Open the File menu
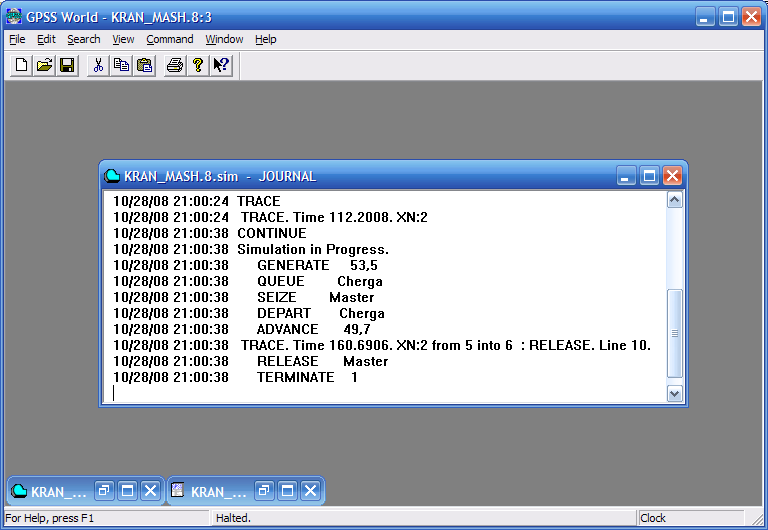 (x=17, y=39)
